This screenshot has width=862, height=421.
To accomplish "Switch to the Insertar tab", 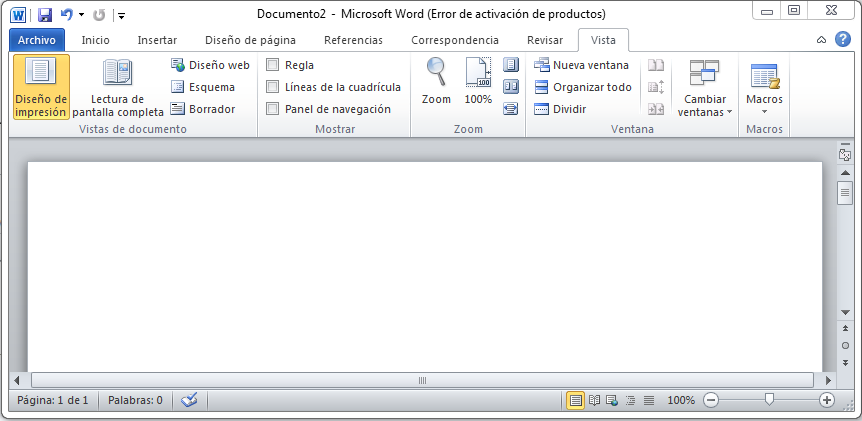I will point(157,40).
